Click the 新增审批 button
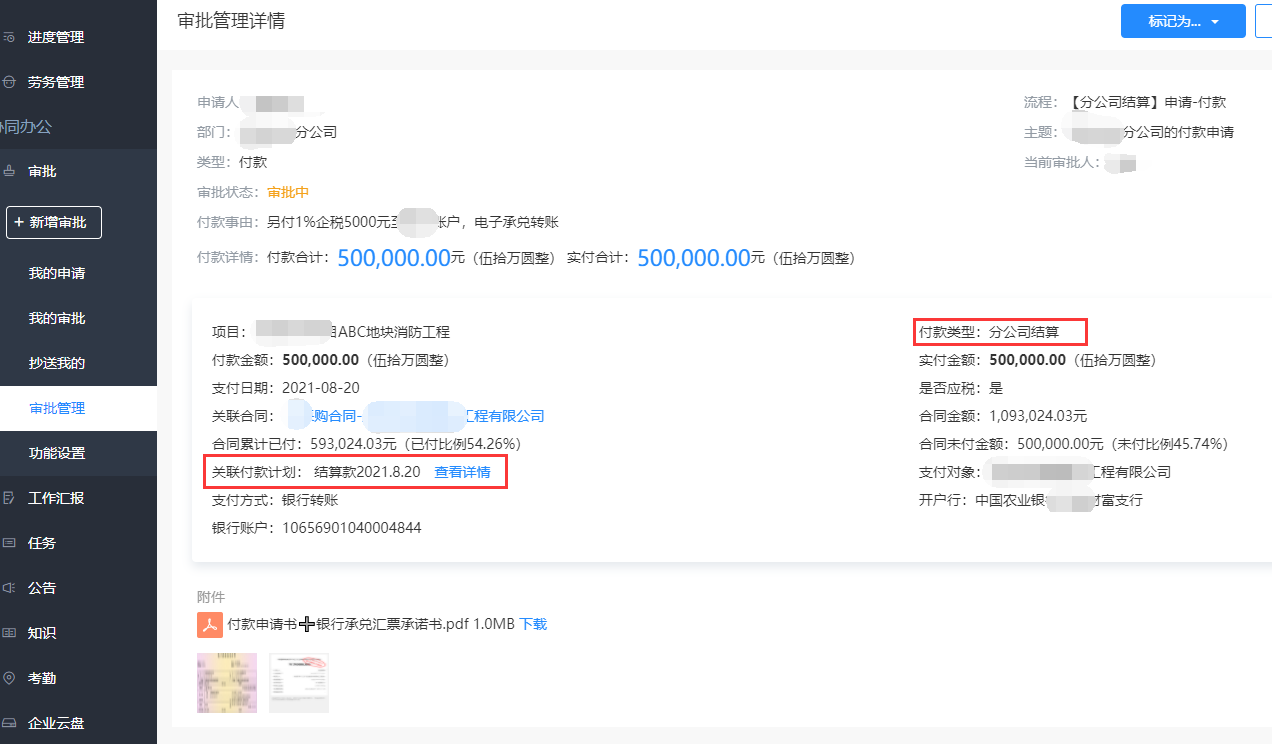1272x744 pixels. pos(54,223)
